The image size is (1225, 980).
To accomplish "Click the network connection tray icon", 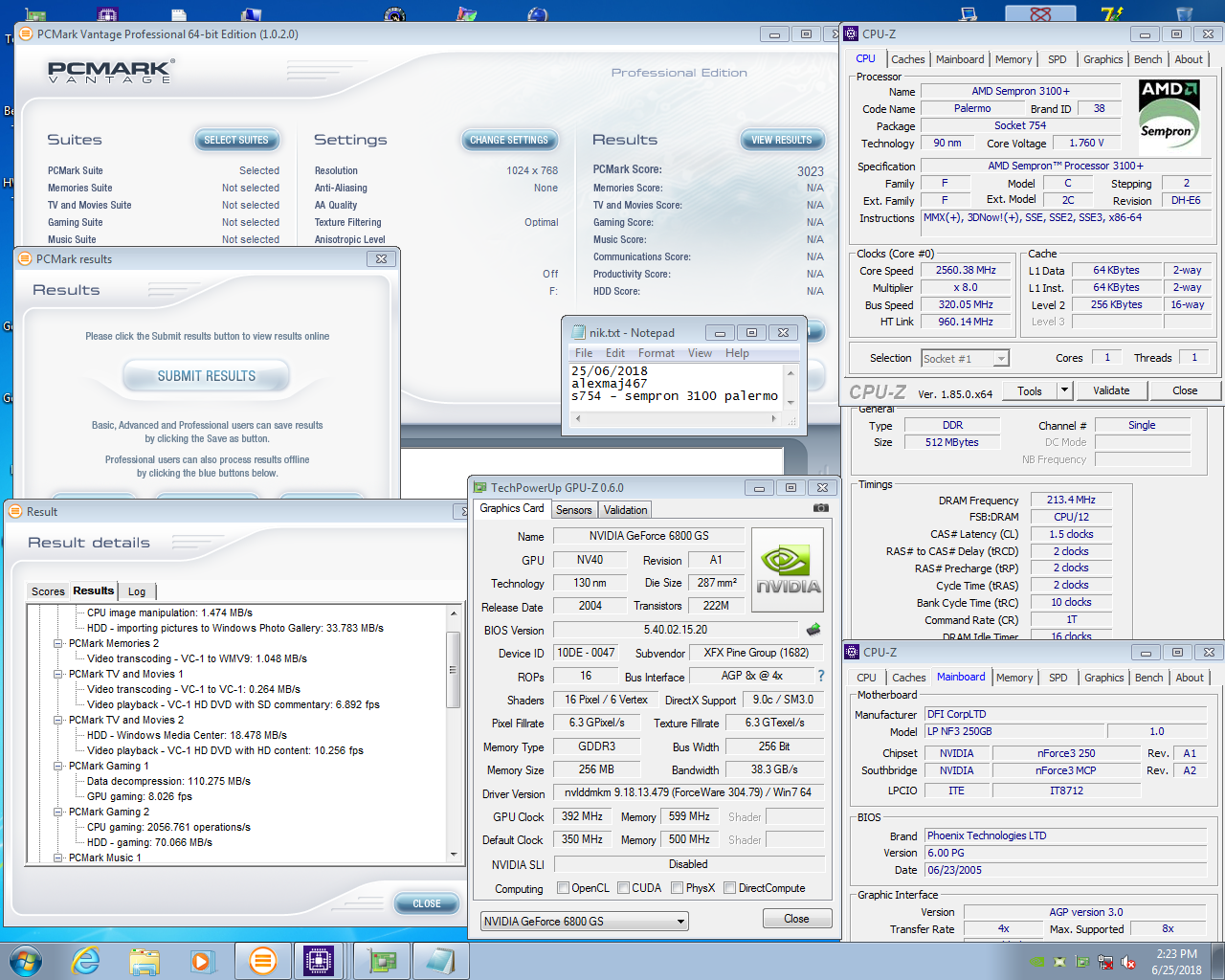I will [x=1105, y=962].
